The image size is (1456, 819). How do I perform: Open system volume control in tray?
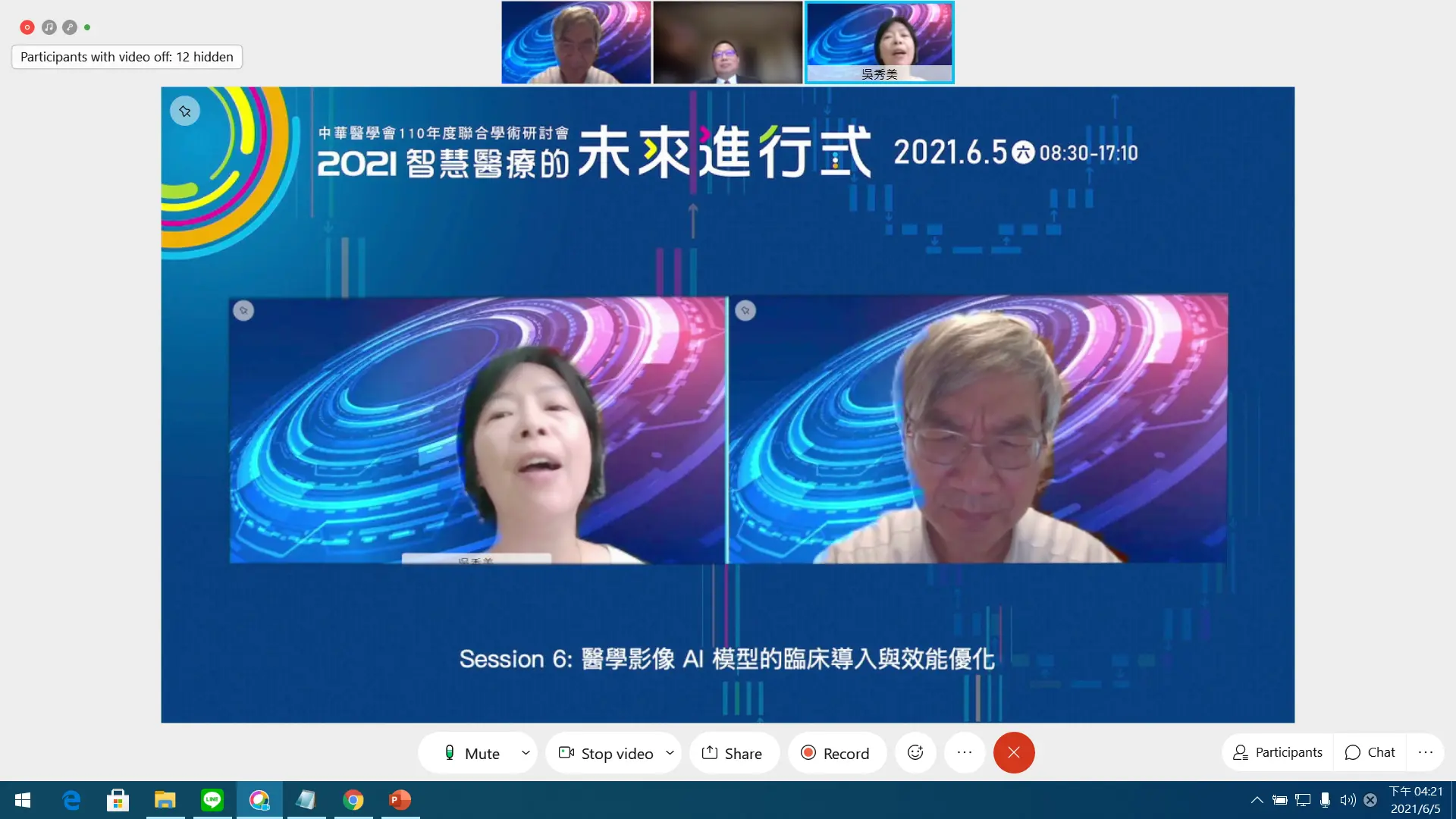point(1348,800)
